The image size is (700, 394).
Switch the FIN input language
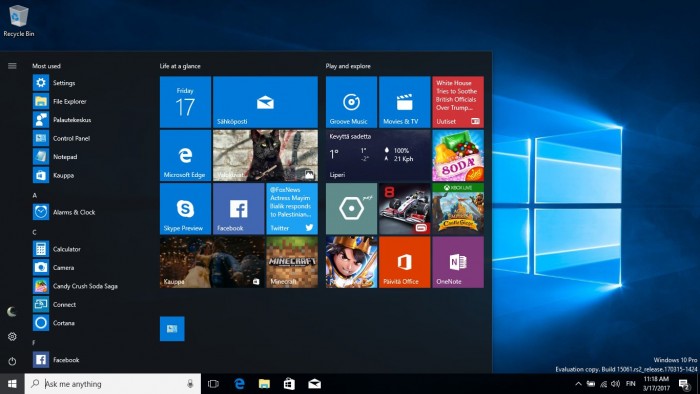pyautogui.click(x=630, y=384)
